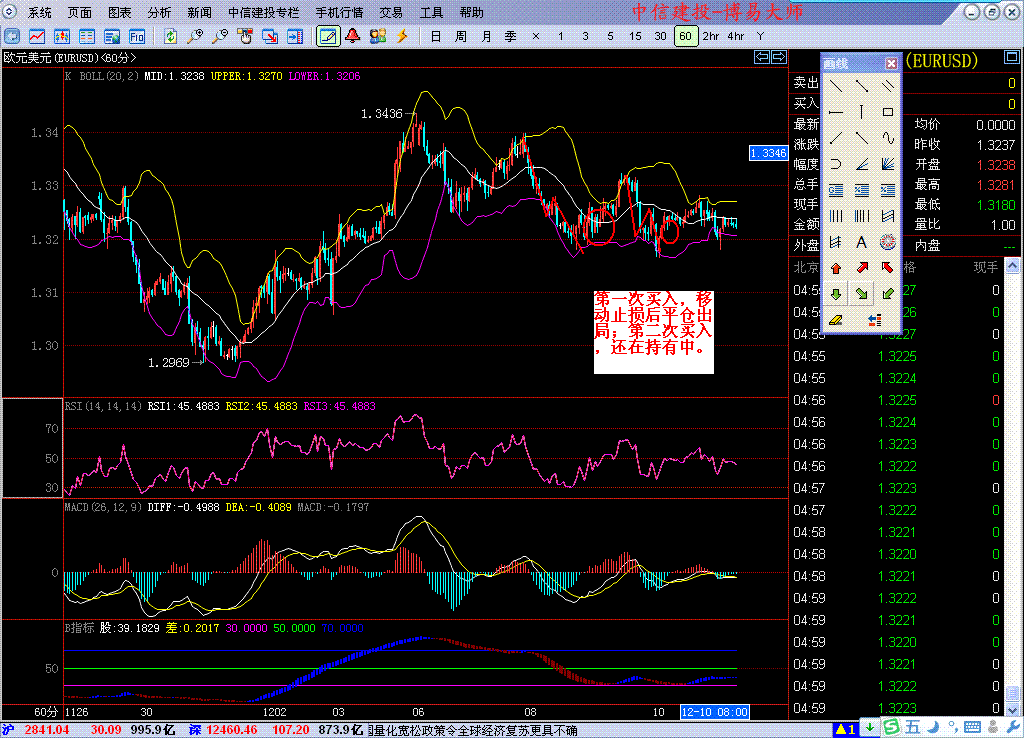Click the 12-10 08:00 time marker

[x=714, y=712]
